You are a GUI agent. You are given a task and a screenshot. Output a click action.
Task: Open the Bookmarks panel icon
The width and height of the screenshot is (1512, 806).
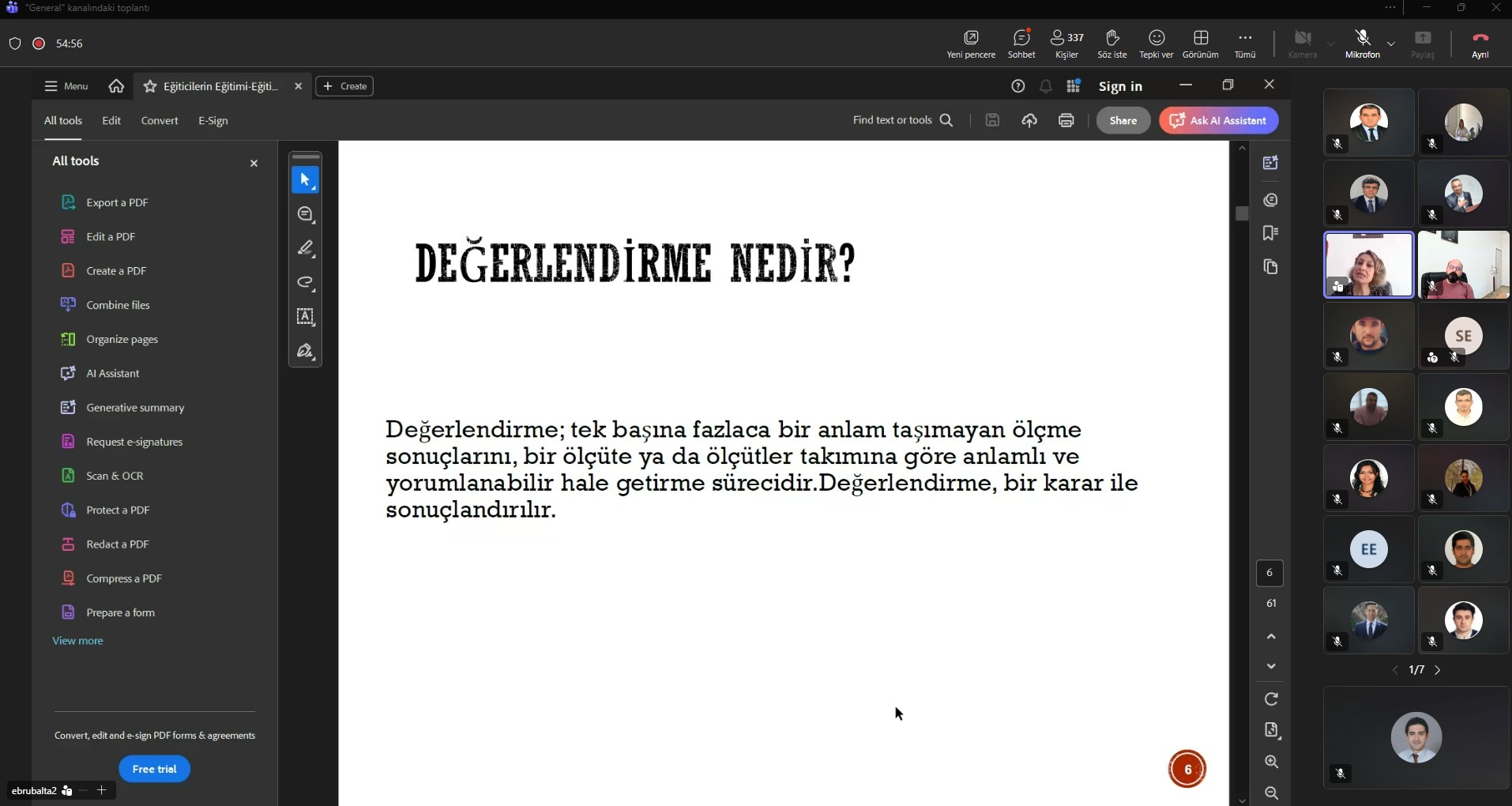pos(1271,233)
